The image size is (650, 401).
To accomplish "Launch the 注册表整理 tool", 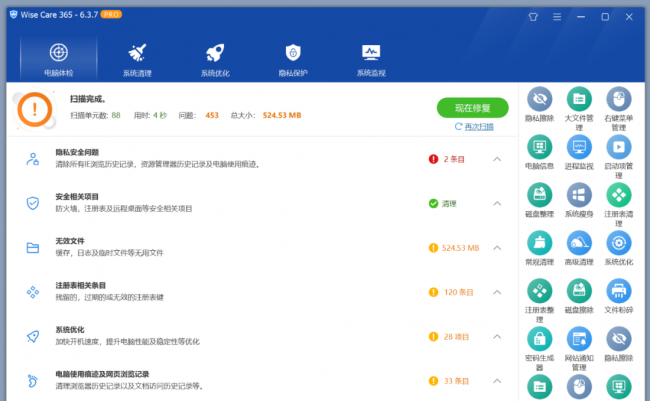I will pyautogui.click(x=539, y=301).
